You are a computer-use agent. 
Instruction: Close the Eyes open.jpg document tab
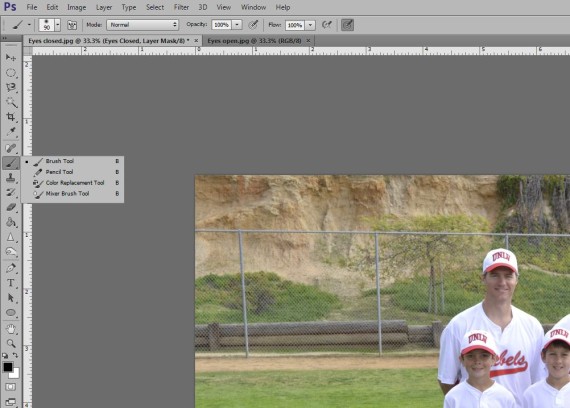point(308,40)
